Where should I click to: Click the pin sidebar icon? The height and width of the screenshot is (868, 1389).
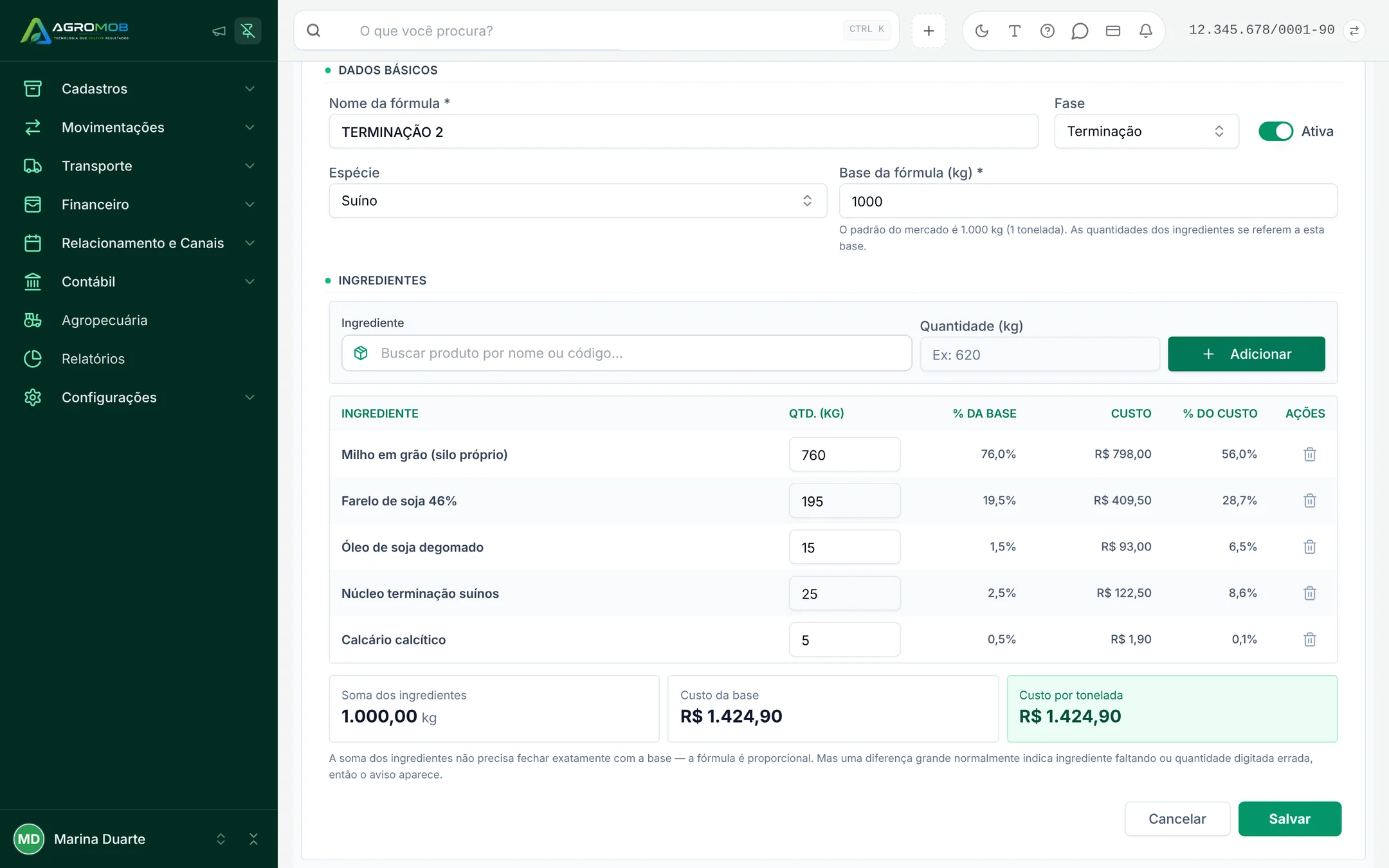pyautogui.click(x=248, y=31)
